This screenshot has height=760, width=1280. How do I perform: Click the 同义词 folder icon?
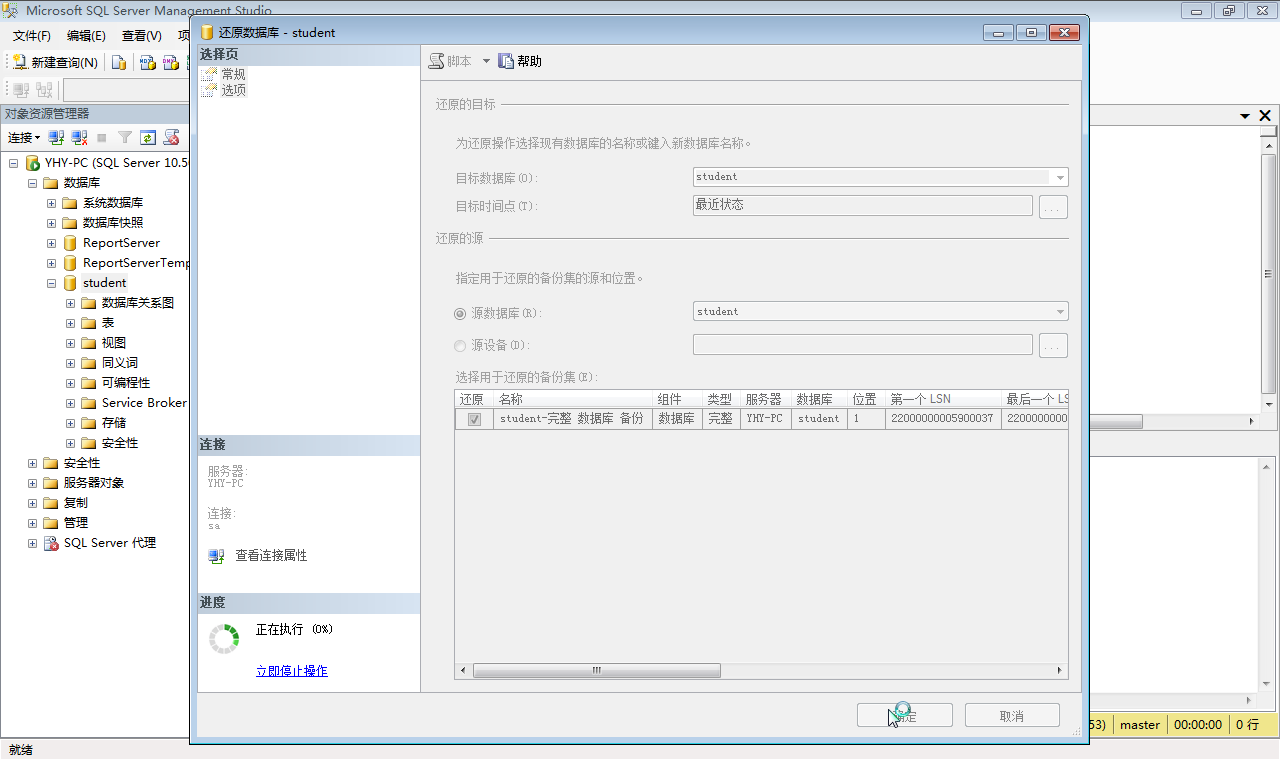point(89,363)
